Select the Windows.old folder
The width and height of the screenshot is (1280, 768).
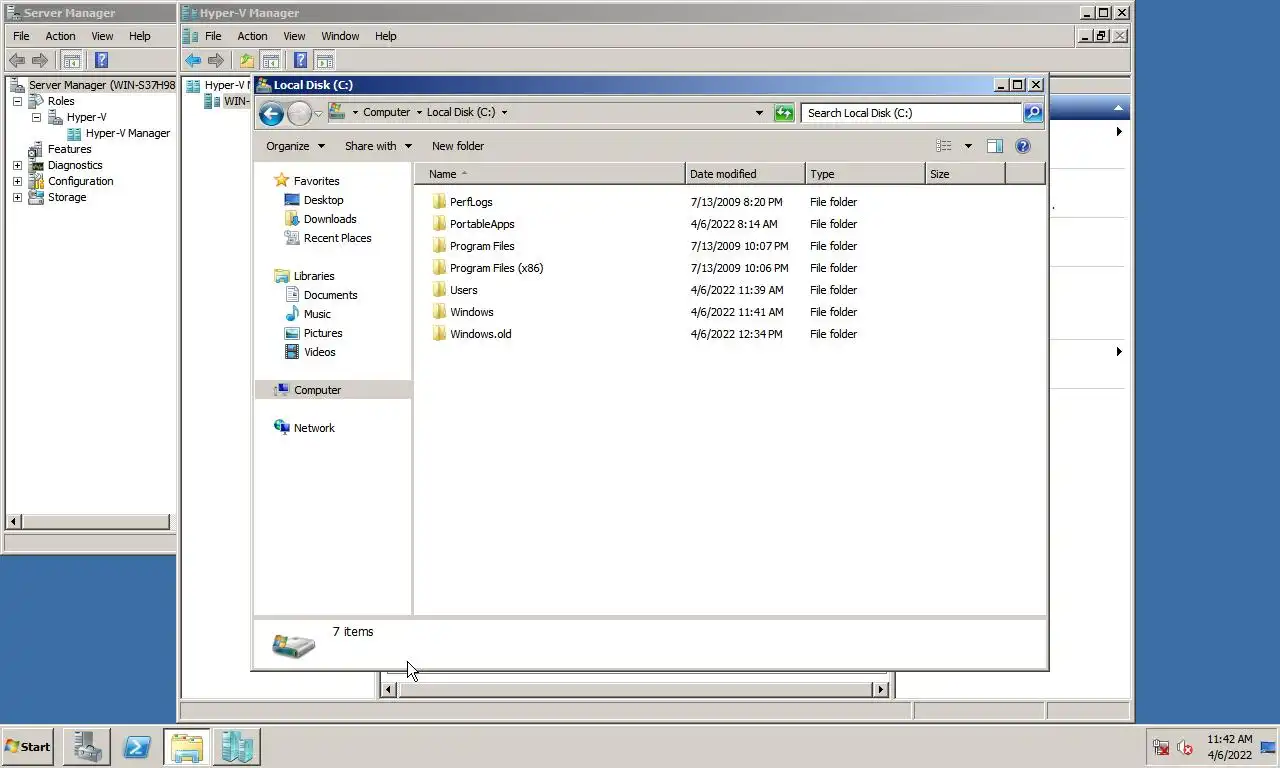point(480,334)
